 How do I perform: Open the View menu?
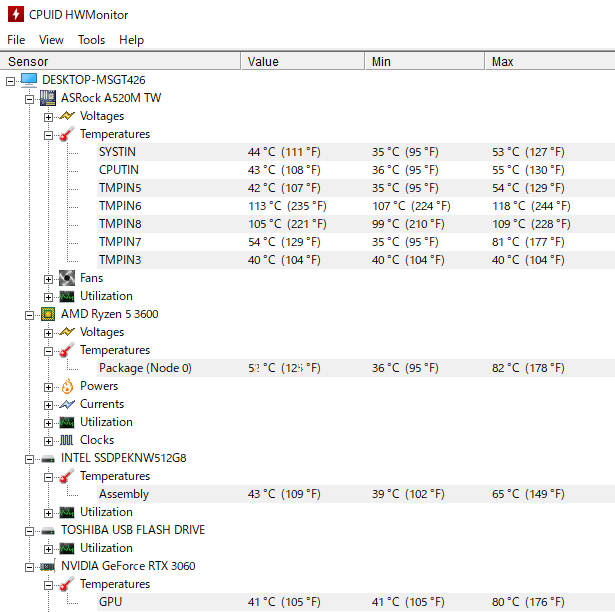point(51,40)
